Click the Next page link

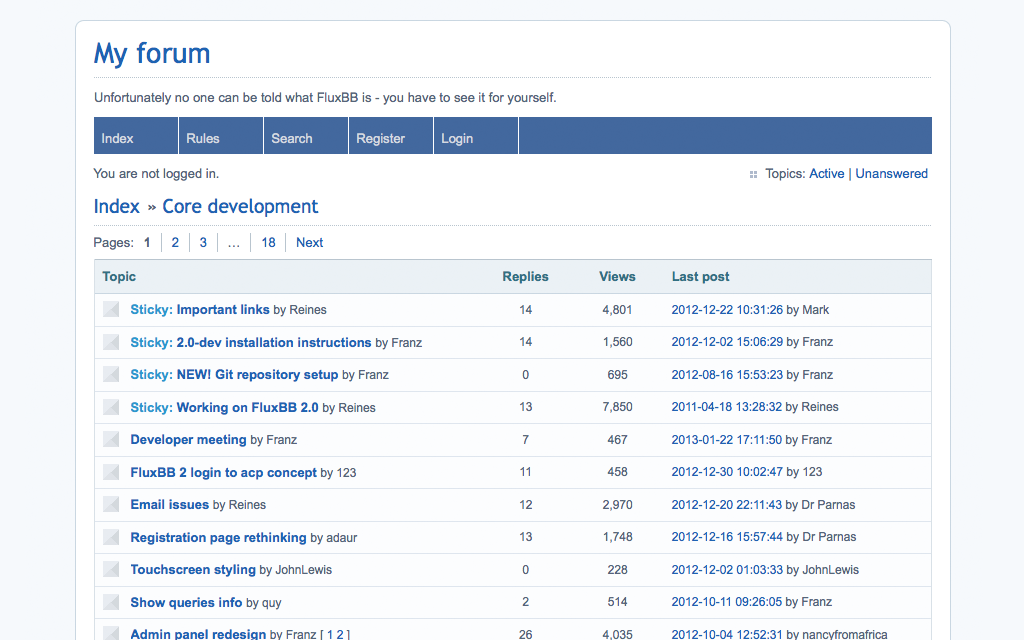[309, 242]
